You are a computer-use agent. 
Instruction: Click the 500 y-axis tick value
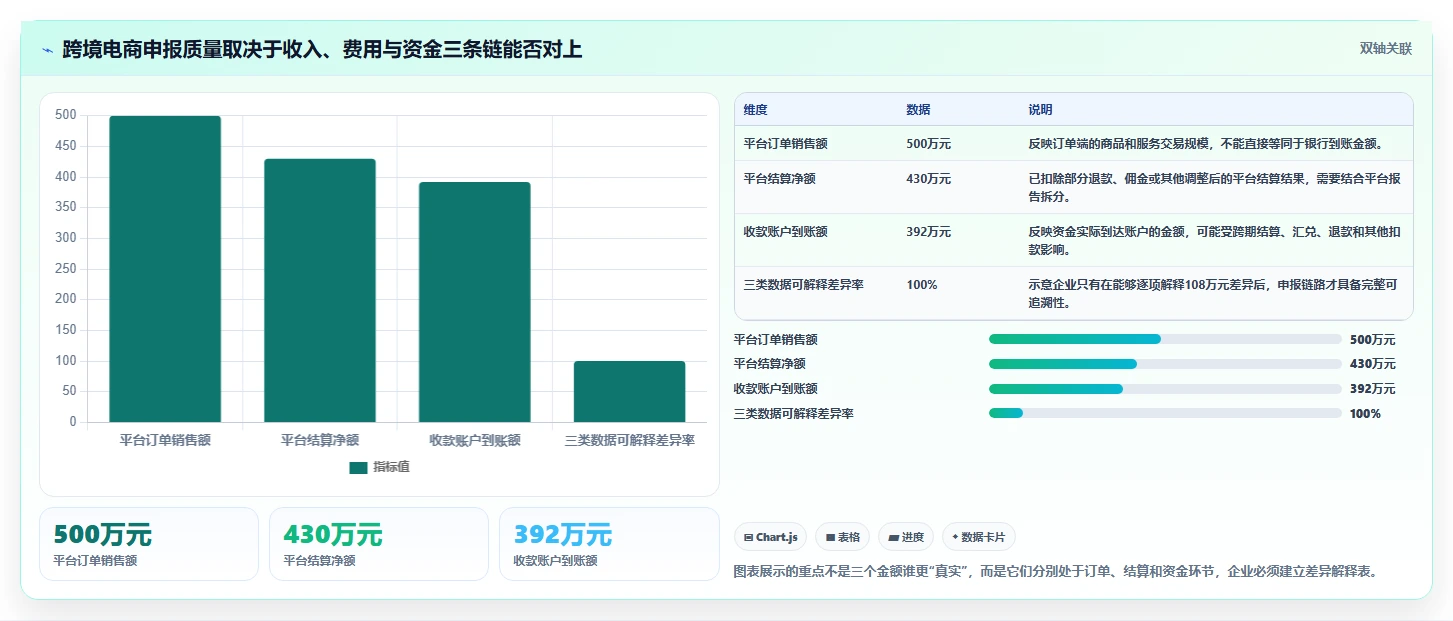click(66, 115)
